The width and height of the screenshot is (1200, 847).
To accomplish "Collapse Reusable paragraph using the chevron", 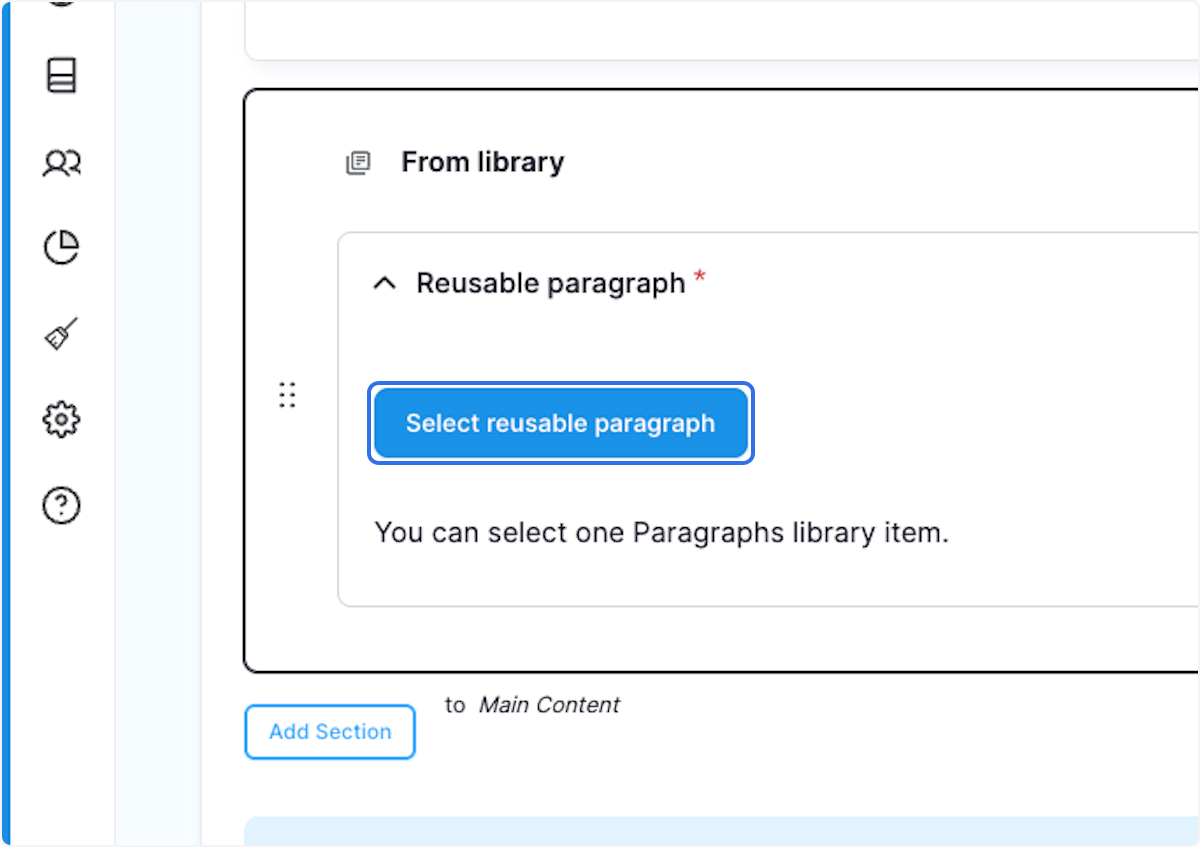I will click(384, 283).
